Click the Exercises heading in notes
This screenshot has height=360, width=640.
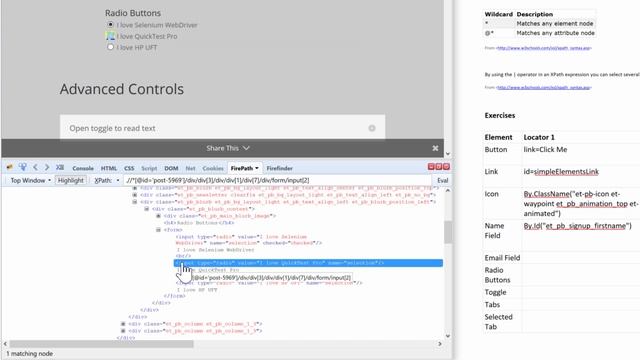click(500, 116)
